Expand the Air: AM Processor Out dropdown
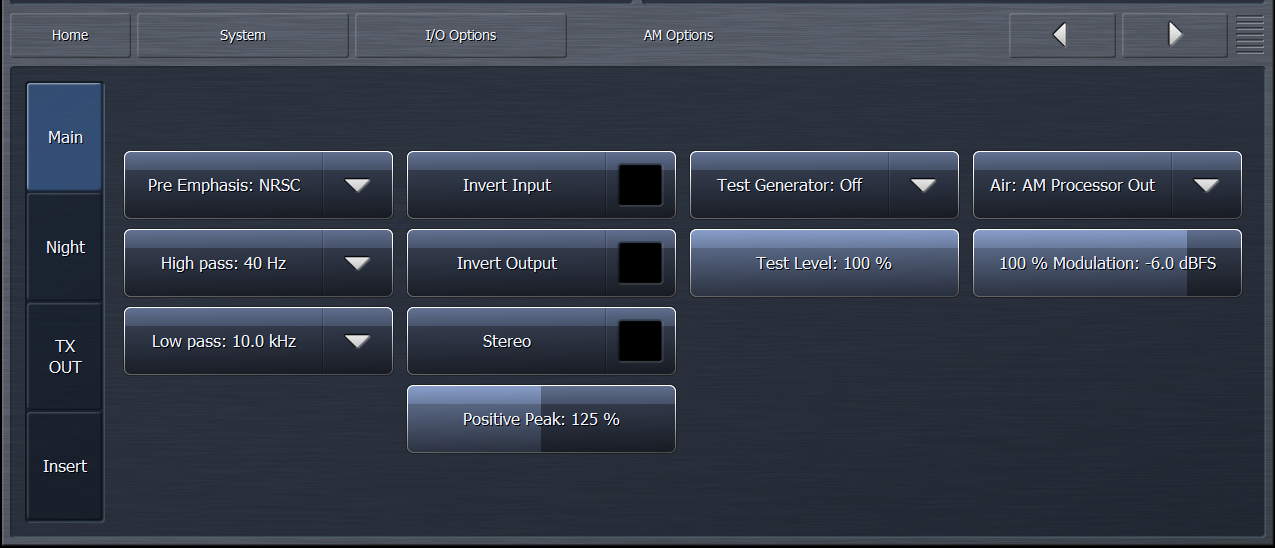 1107,185
